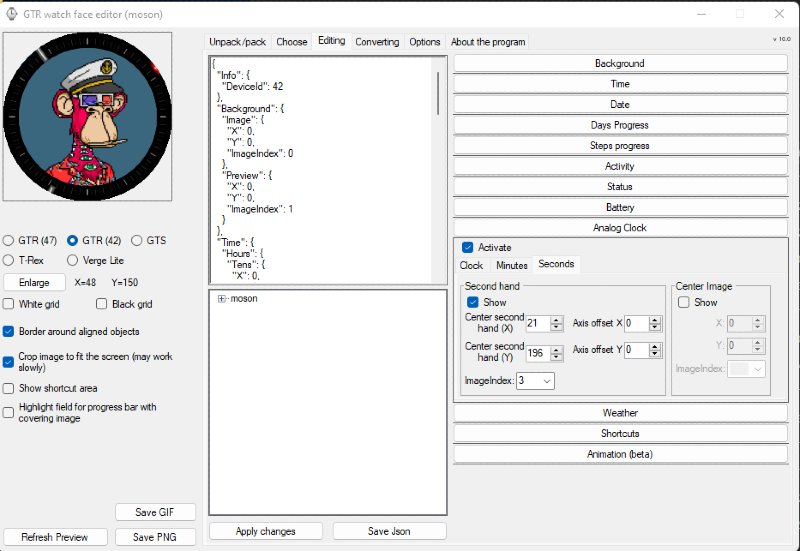Click the Save Json button
This screenshot has height=551, width=800.
point(389,531)
